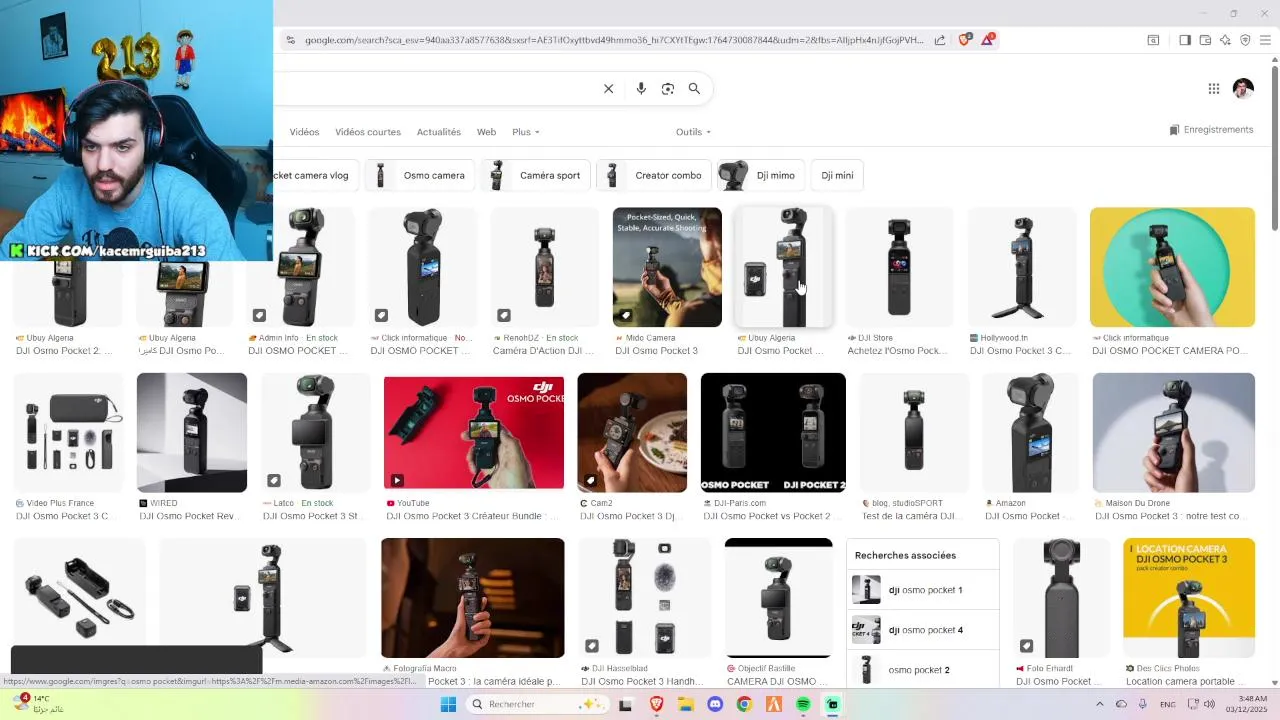Image resolution: width=1280 pixels, height=720 pixels.
Task: Toggle the browser sidebar panel icon
Action: [x=1185, y=40]
